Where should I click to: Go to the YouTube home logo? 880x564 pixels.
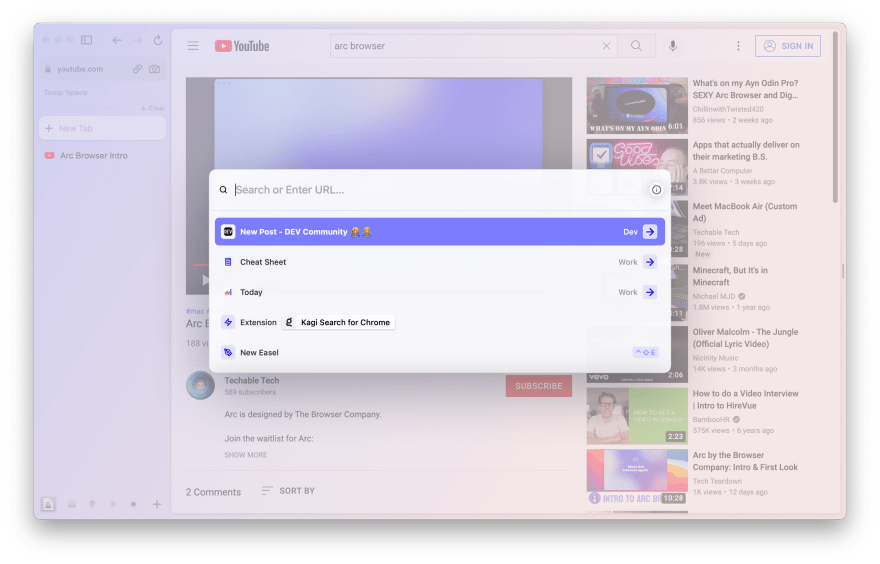[x=242, y=46]
